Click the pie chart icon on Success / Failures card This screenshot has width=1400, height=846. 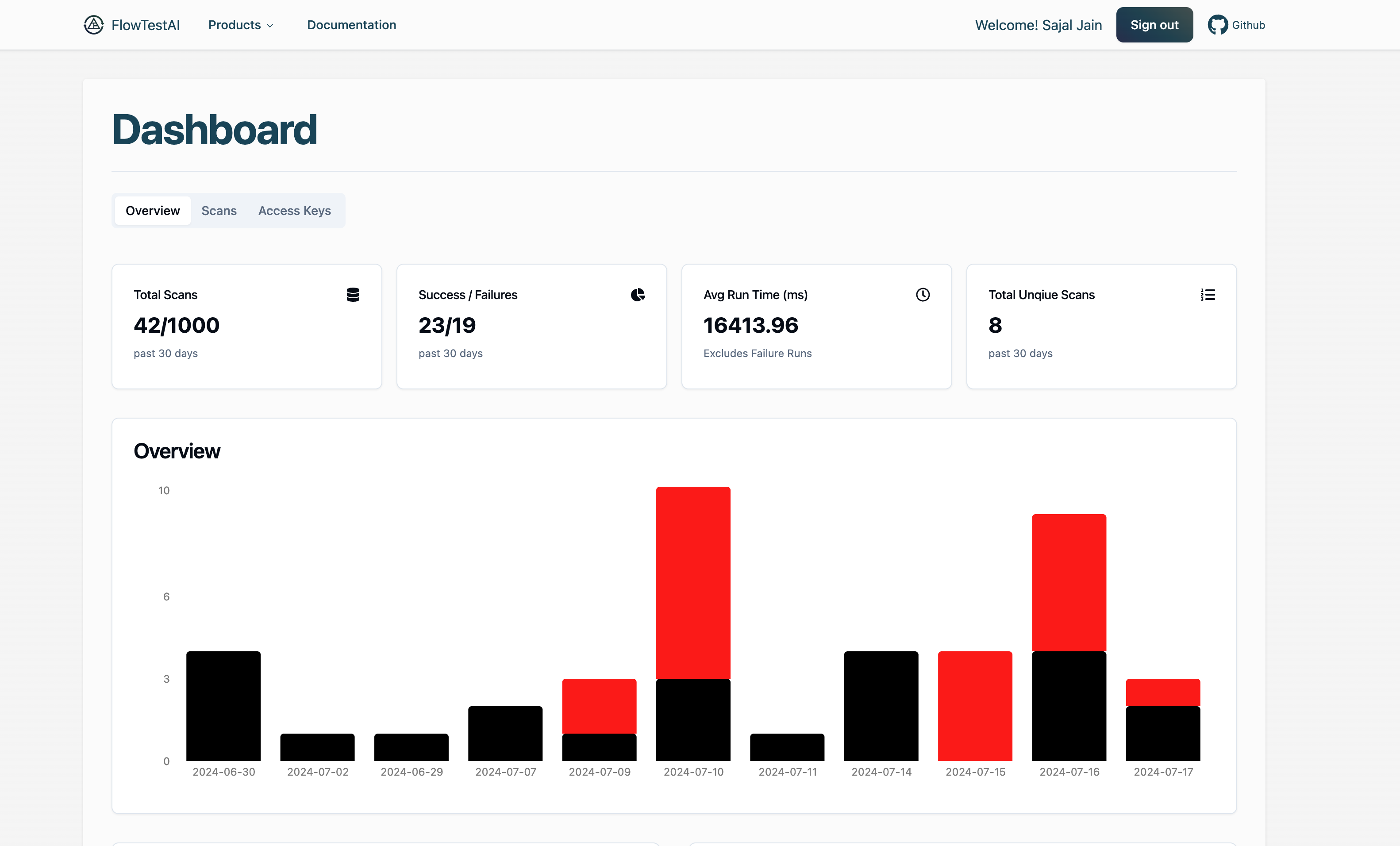pyautogui.click(x=638, y=294)
